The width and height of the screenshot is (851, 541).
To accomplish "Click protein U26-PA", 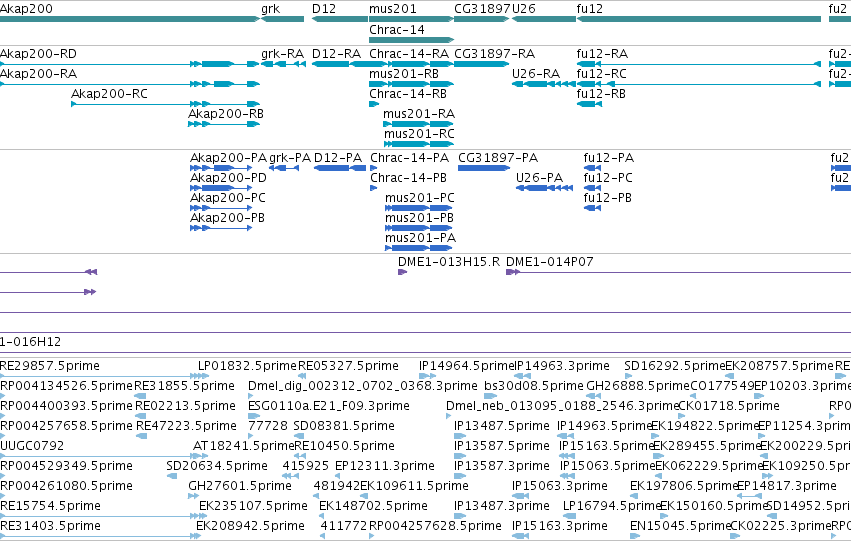I will [x=539, y=178].
